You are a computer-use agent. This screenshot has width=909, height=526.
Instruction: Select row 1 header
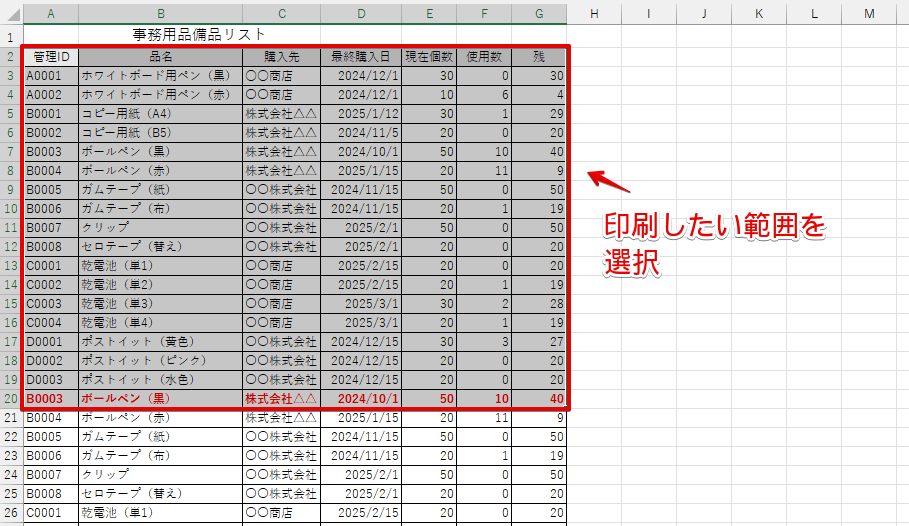click(11, 38)
